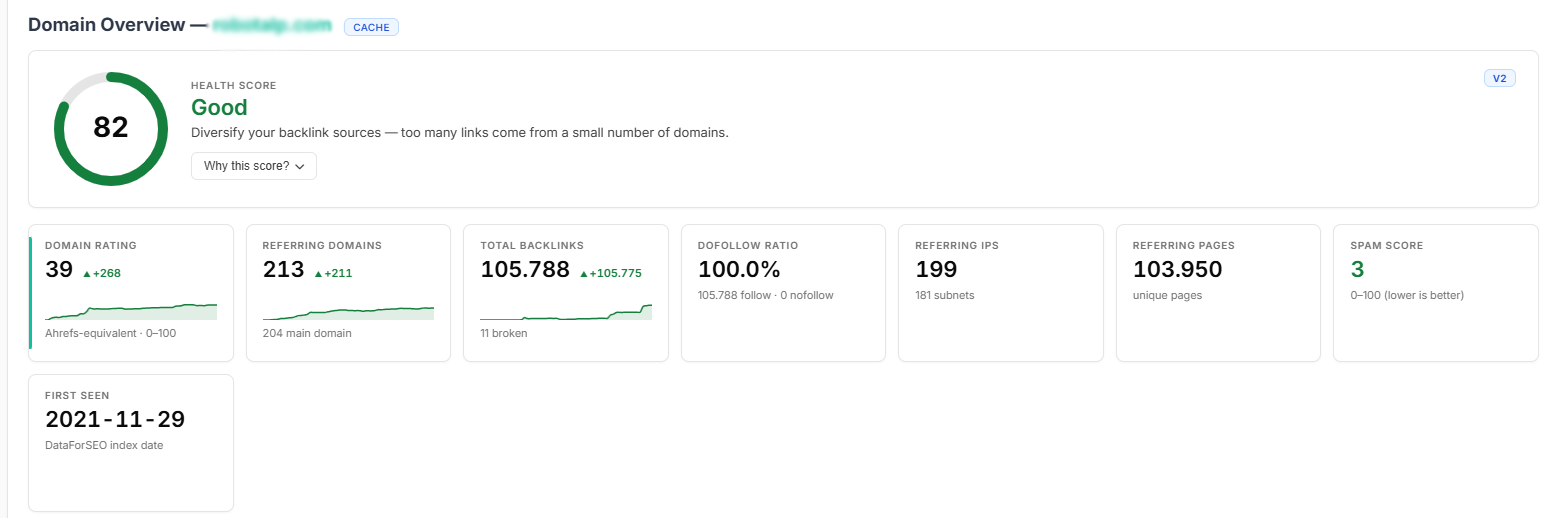The height and width of the screenshot is (518, 1559).
Task: Click the +105.775 backlinks change indicator
Action: [610, 273]
